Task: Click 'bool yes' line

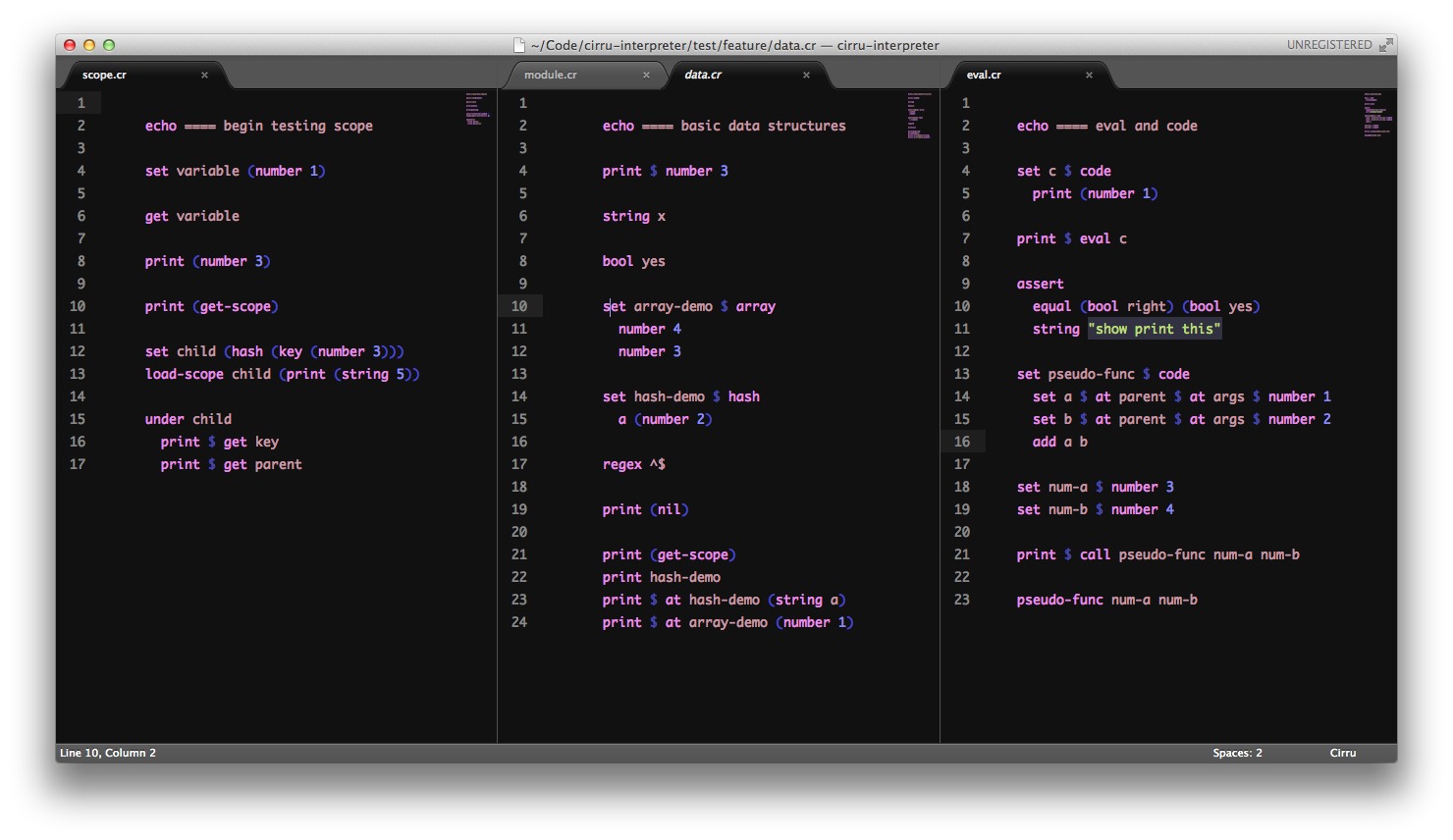Action: pos(634,261)
